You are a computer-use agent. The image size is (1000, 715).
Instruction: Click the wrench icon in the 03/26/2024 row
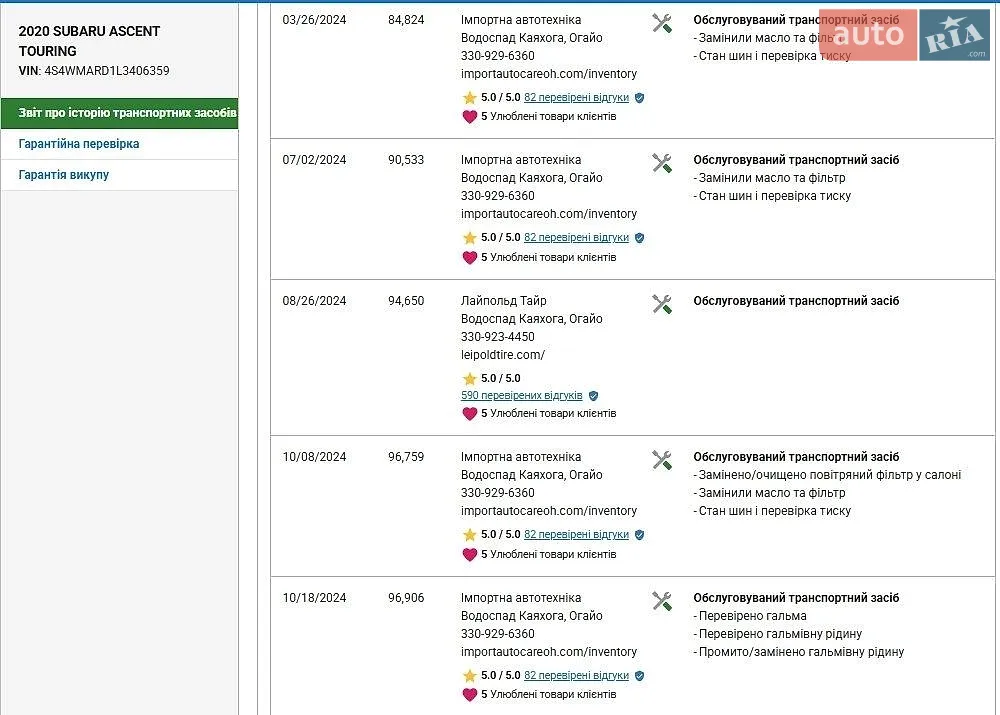662,23
